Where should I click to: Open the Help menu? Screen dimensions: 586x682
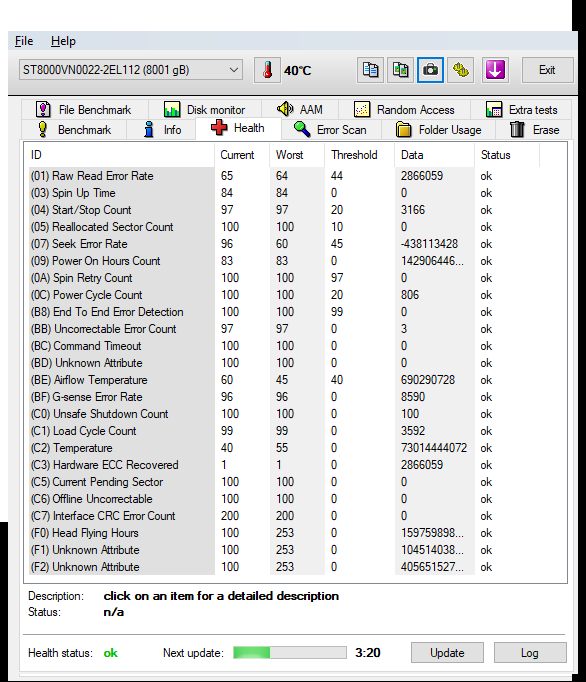pyautogui.click(x=63, y=41)
